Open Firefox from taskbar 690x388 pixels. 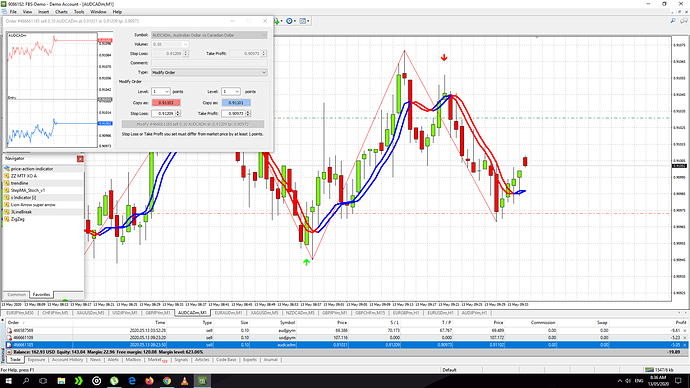click(x=149, y=381)
